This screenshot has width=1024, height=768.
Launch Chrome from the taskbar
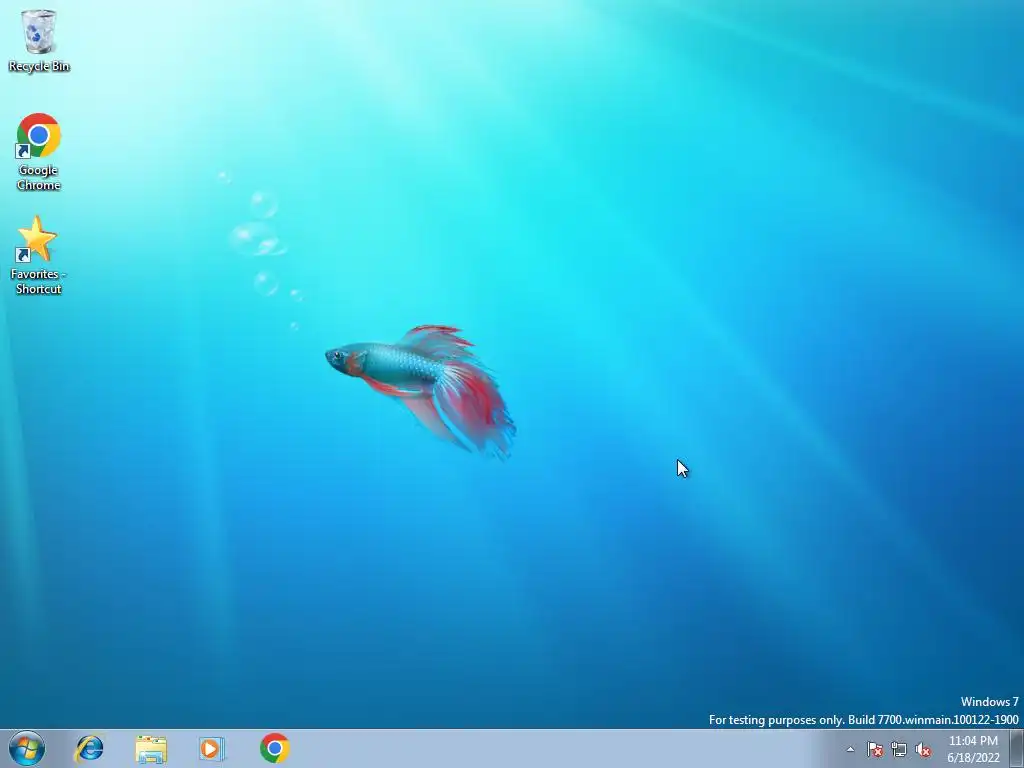click(x=274, y=748)
